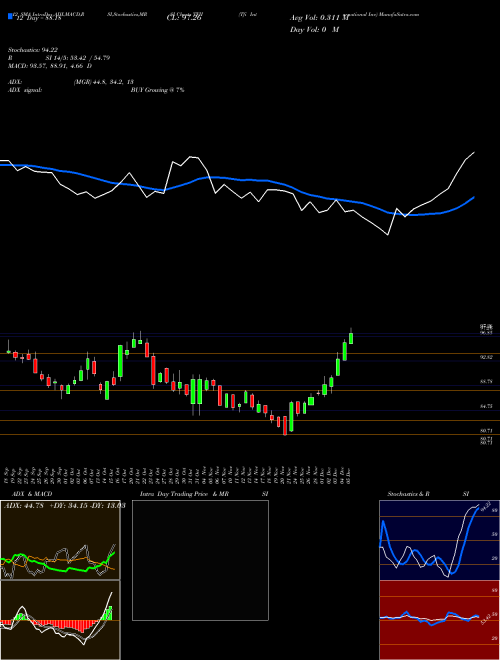The width and height of the screenshot is (500, 660).
Task: Select the last green candlestick on the right
Action: (351, 338)
